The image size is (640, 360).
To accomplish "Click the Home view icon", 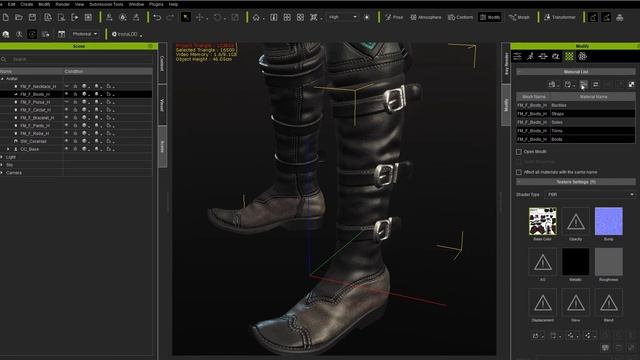I will (x=256, y=17).
